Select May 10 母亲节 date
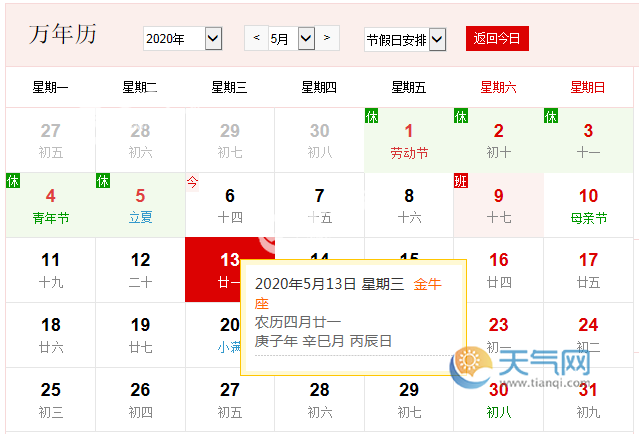Viewport: 639px width, 434px height. click(x=588, y=205)
